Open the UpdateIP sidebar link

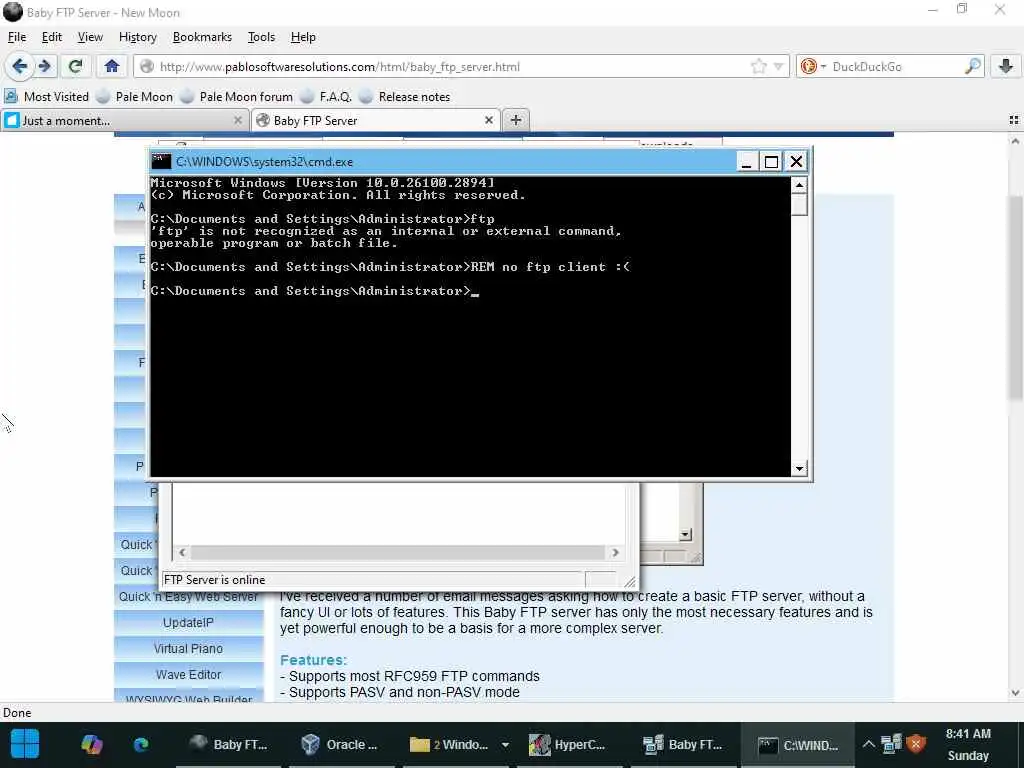pyautogui.click(x=188, y=622)
